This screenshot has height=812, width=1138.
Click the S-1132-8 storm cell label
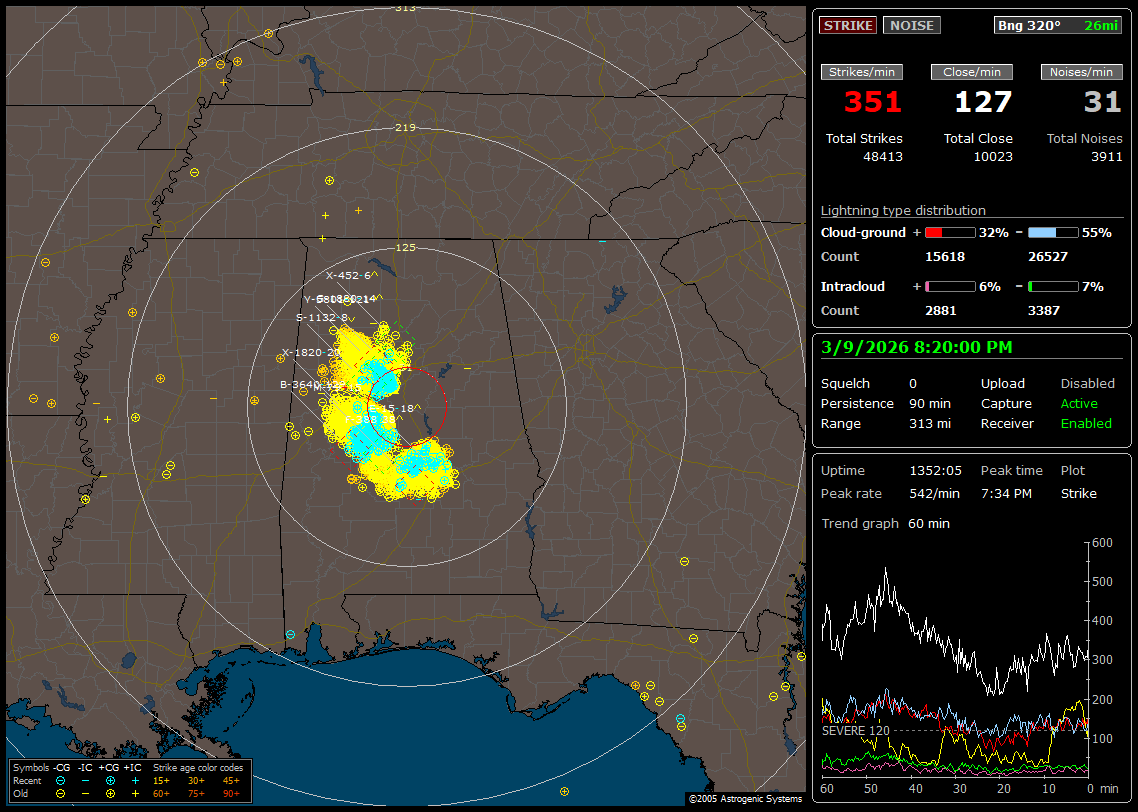(x=321, y=318)
